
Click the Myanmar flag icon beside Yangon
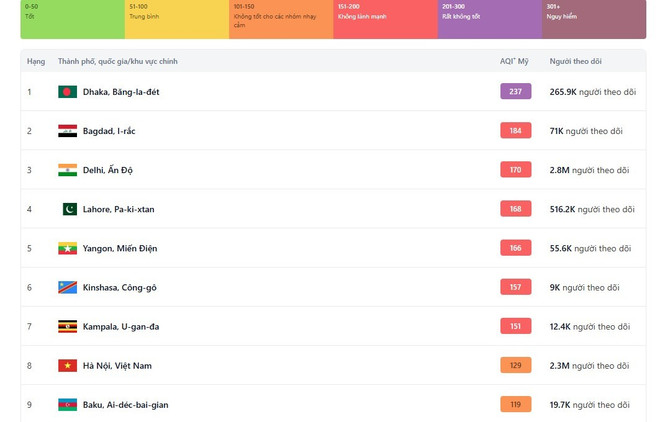click(x=67, y=248)
